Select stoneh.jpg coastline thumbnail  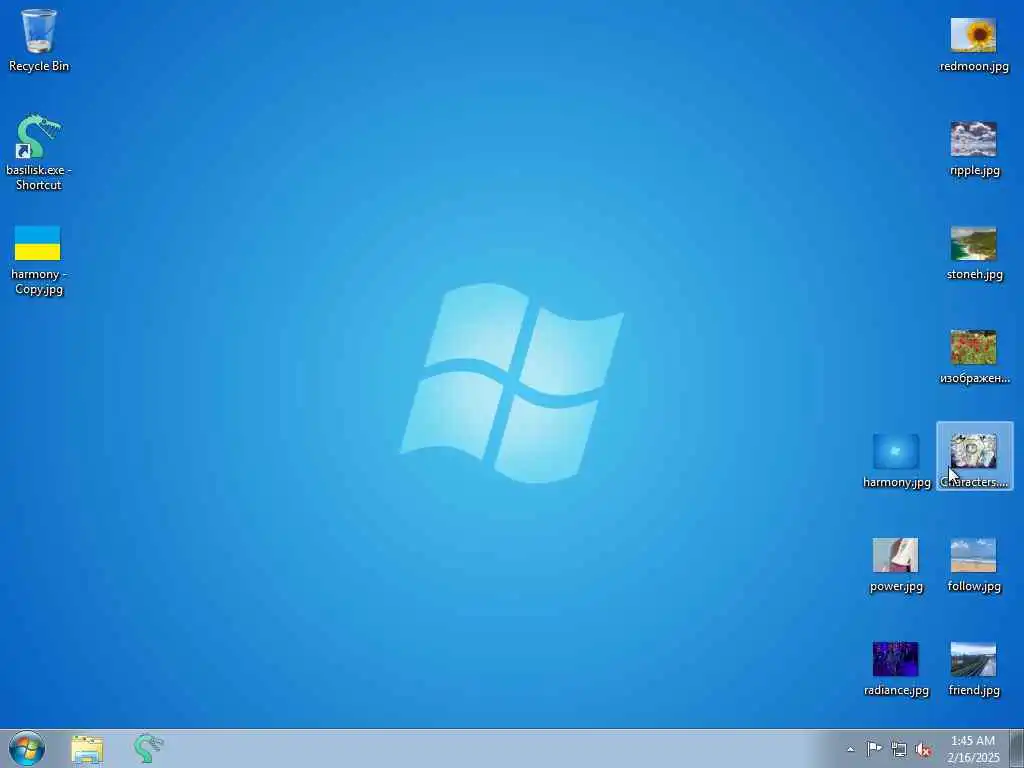pyautogui.click(x=973, y=243)
